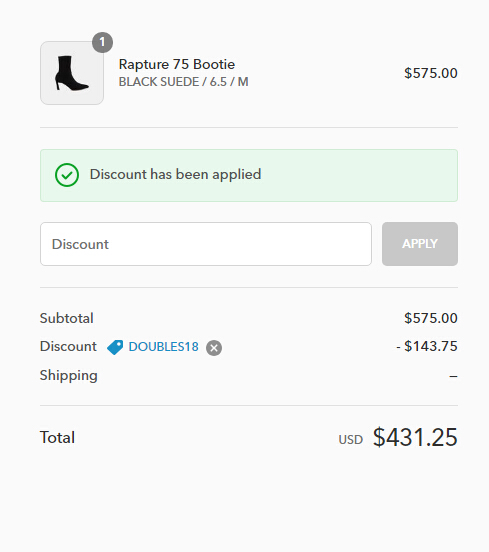This screenshot has height=552, width=489.
Task: Click the Discount has been applied banner
Action: point(249,175)
